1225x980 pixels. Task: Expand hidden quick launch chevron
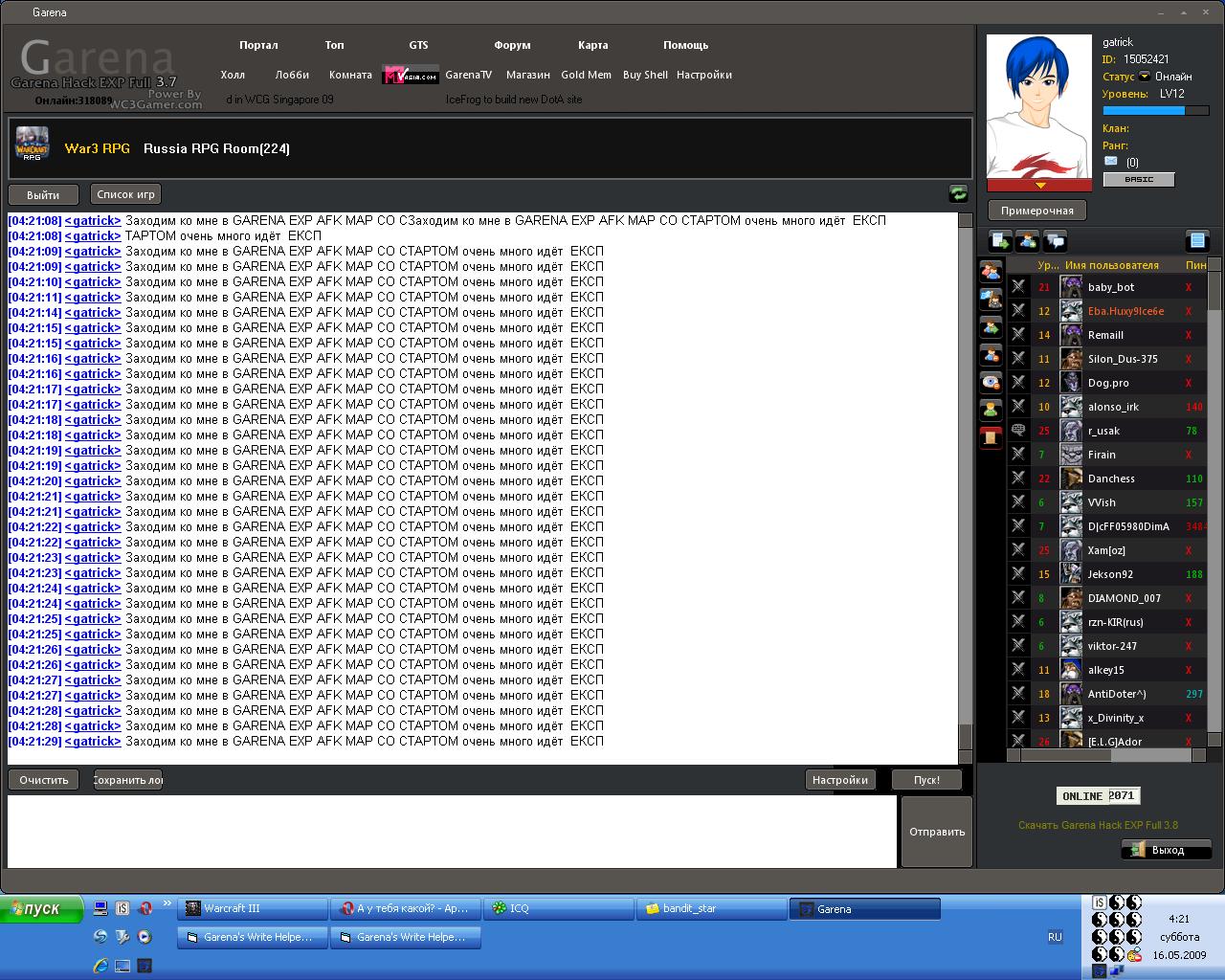(167, 903)
